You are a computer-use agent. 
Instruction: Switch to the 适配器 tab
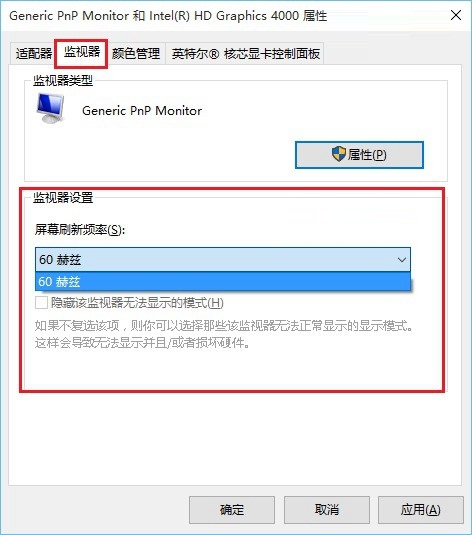click(x=33, y=53)
